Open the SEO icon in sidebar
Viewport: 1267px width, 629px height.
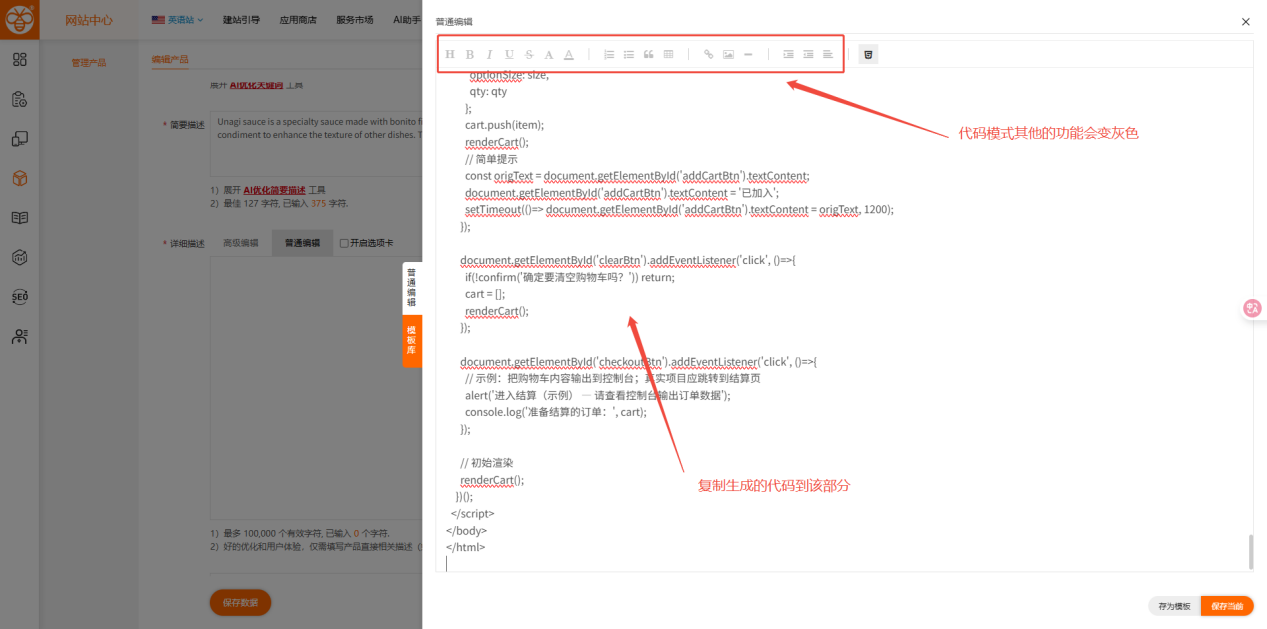20,297
